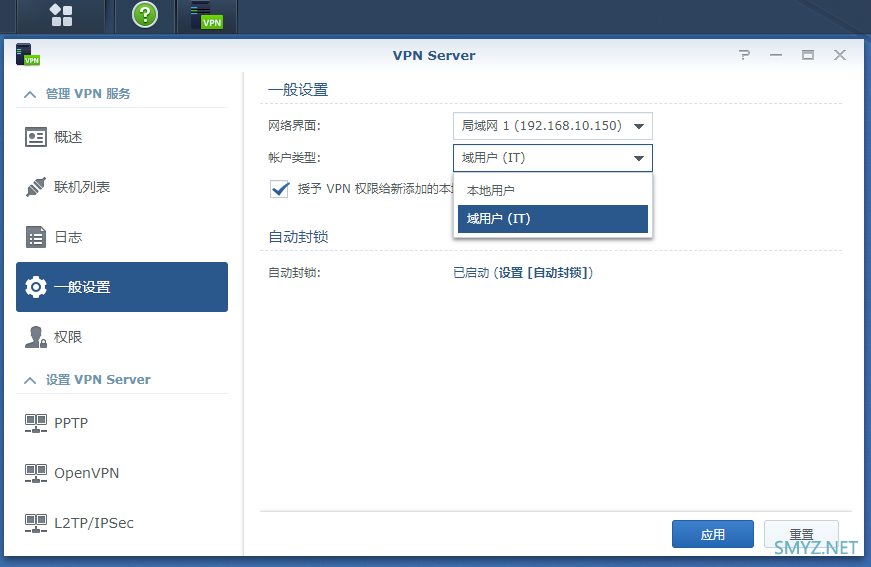Choose 域用户 (IT) from the dropdown list
Screen dimensions: 871x567
(553, 219)
